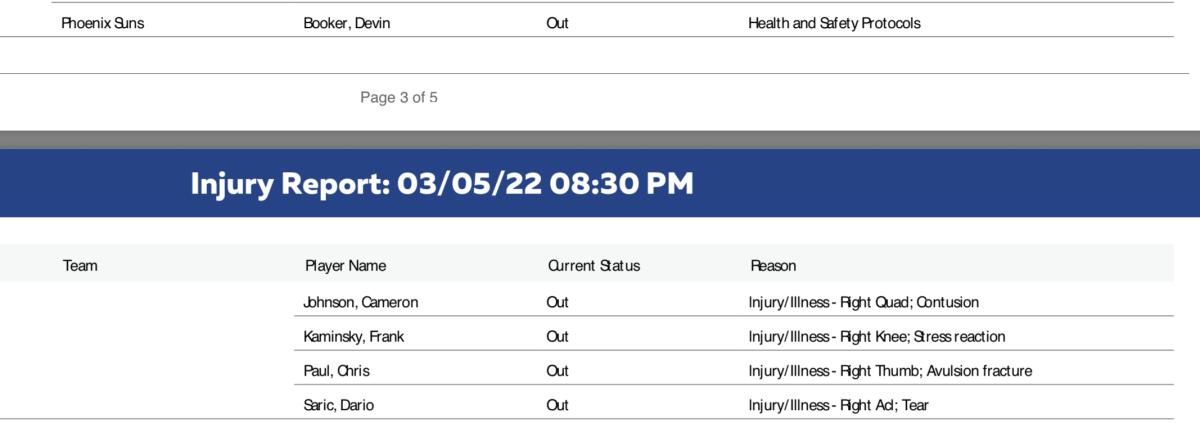Select the Saric, Dario player name
1200x423 pixels.
(x=339, y=405)
